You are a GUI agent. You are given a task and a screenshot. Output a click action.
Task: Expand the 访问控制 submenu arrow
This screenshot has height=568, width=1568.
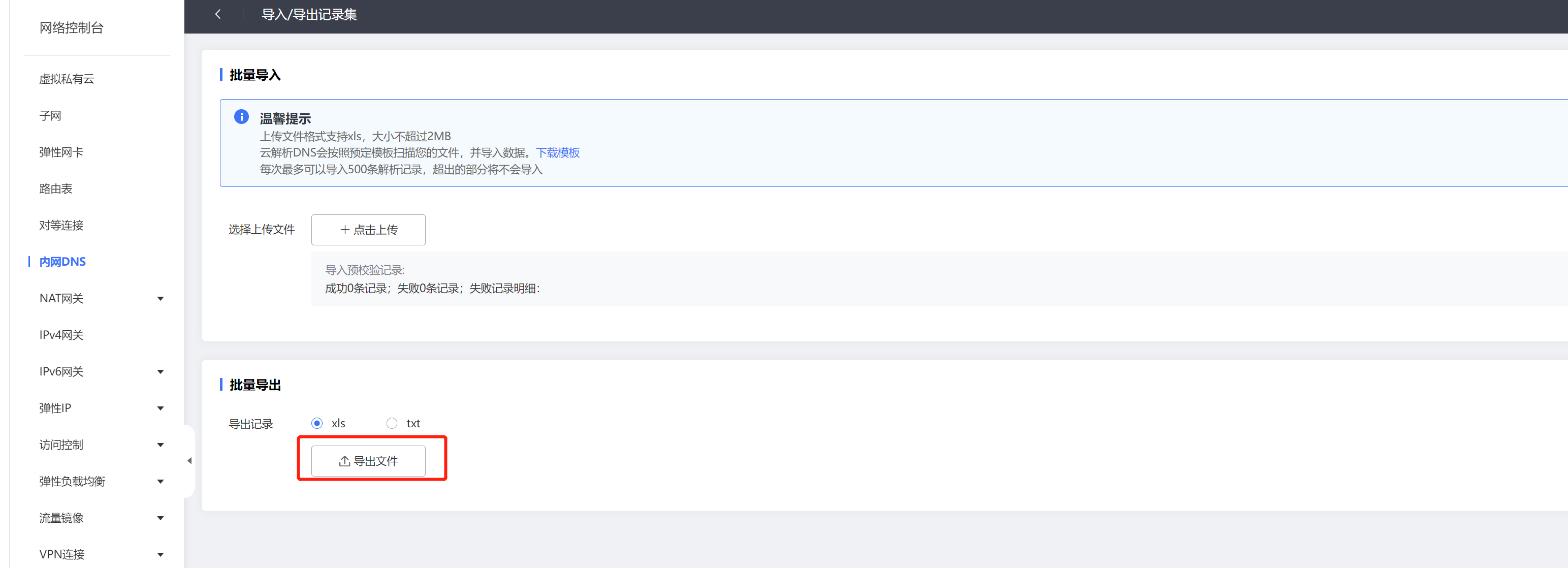(160, 445)
